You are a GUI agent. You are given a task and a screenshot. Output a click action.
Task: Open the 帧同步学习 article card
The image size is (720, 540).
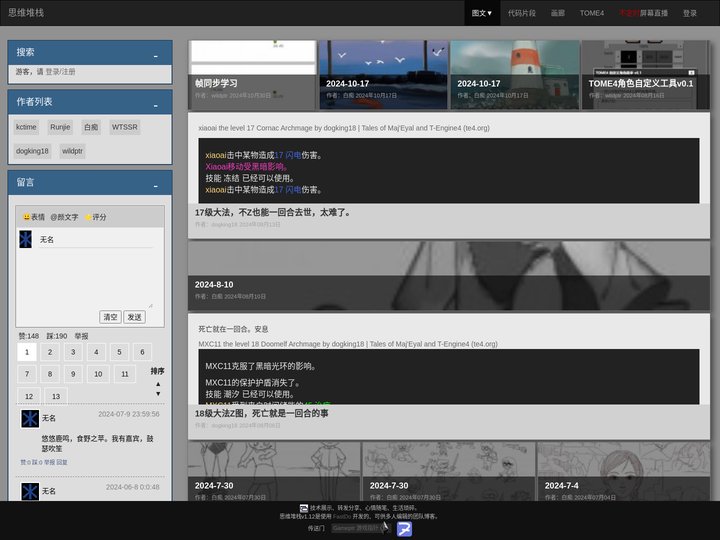[x=252, y=75]
